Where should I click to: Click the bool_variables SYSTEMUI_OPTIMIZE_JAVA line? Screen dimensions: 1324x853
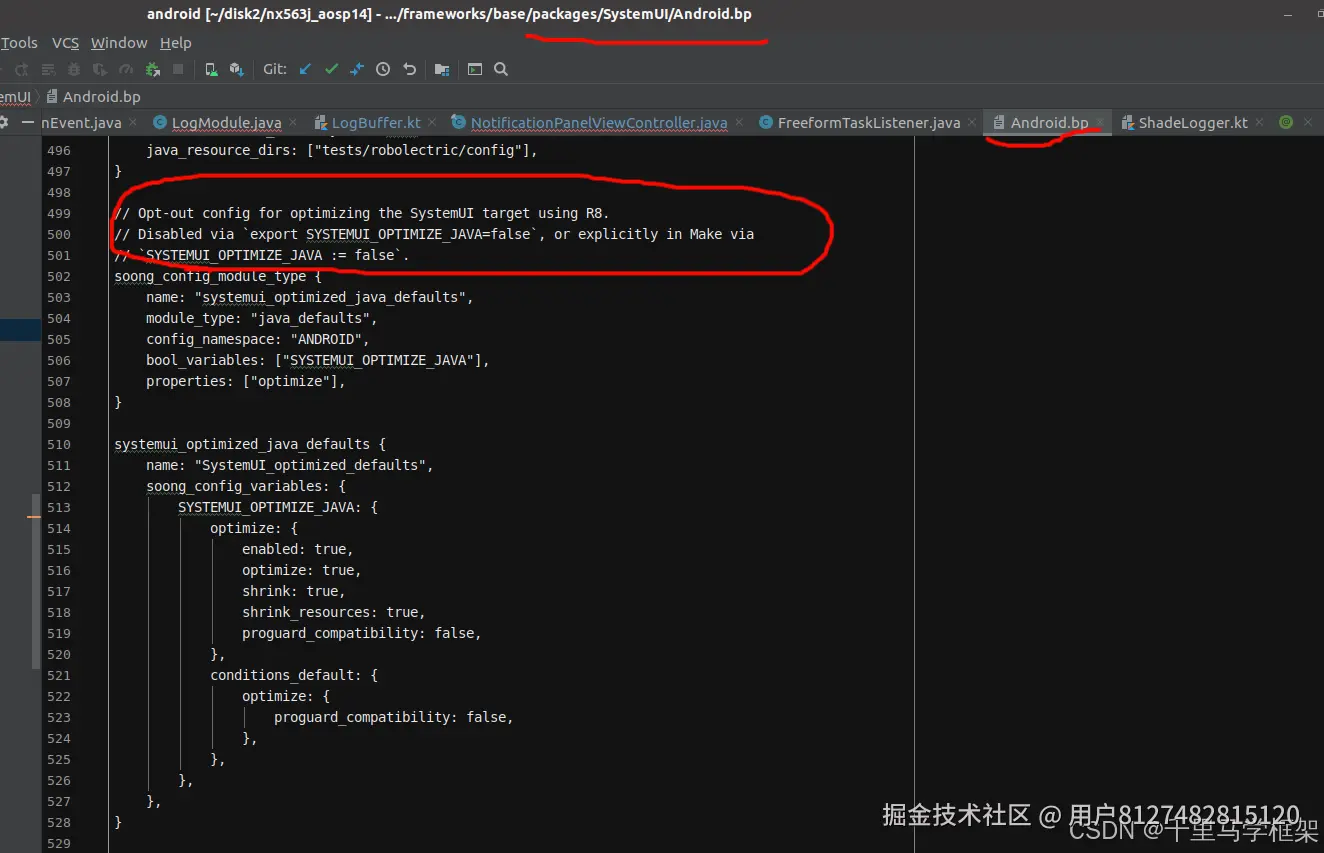(x=318, y=360)
